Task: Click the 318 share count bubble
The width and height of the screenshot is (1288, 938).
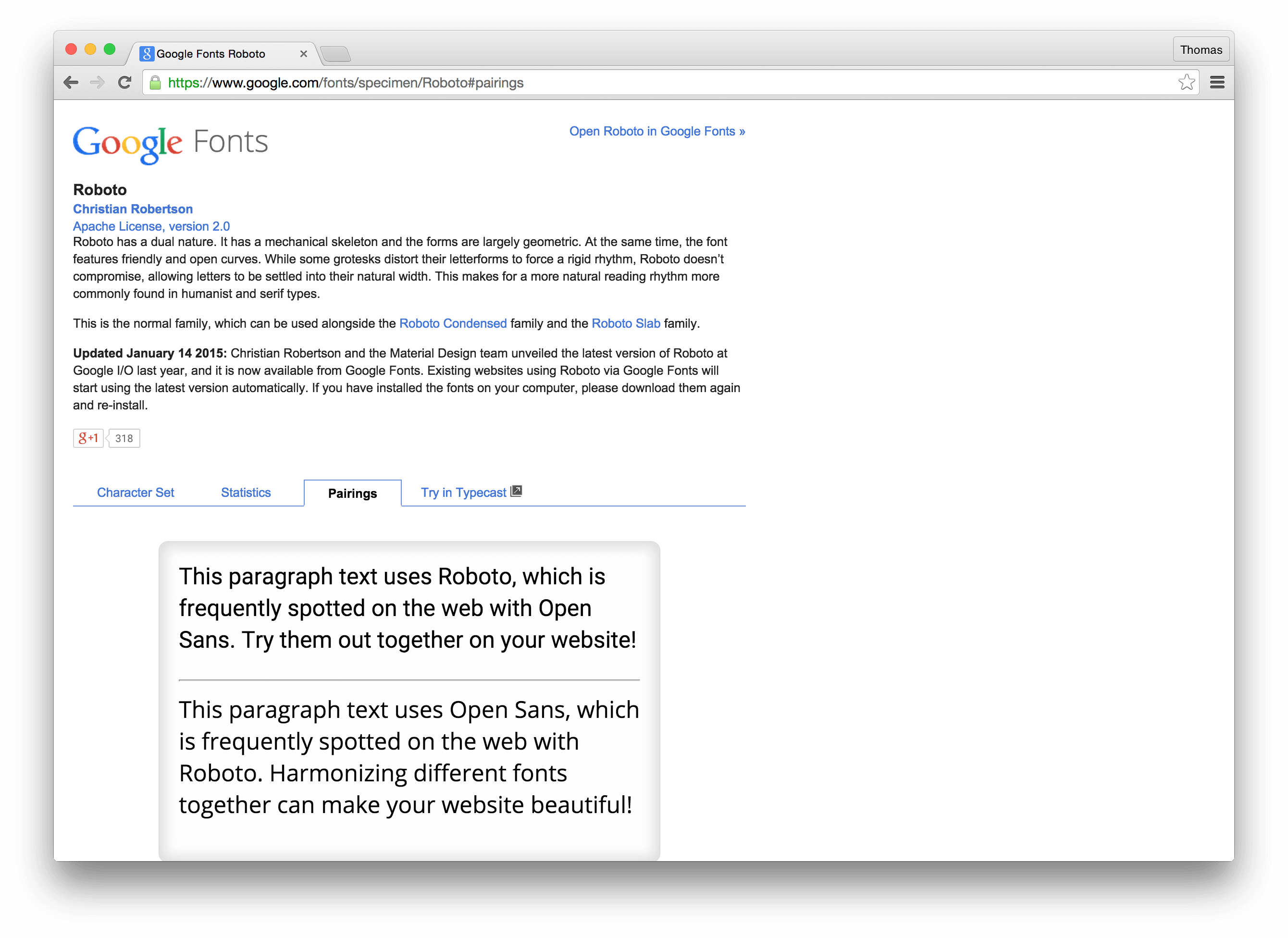Action: [124, 438]
